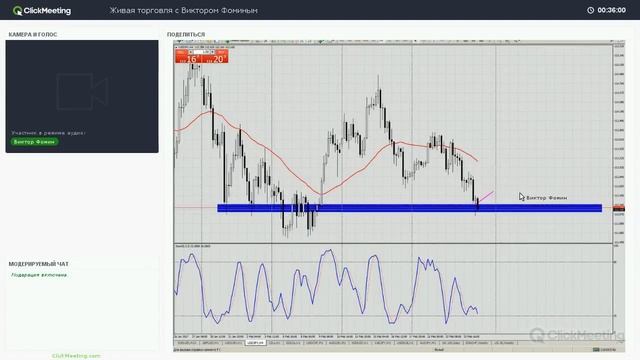Select the webinar title "Живая торговля с Виктором Фоминым"
This screenshot has width=640, height=360.
click(x=184, y=11)
